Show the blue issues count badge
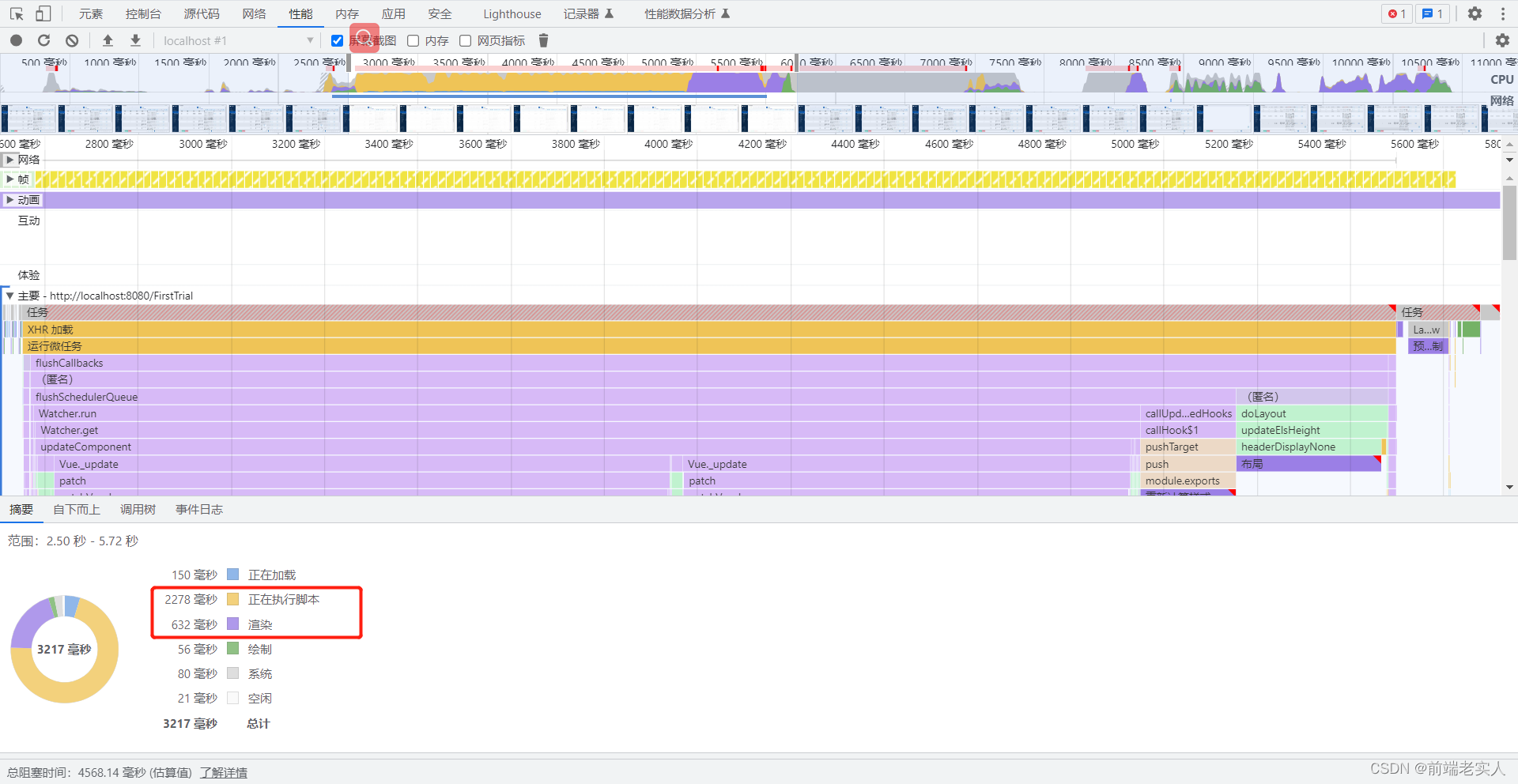Screen dimensions: 1518x784 [1433, 13]
